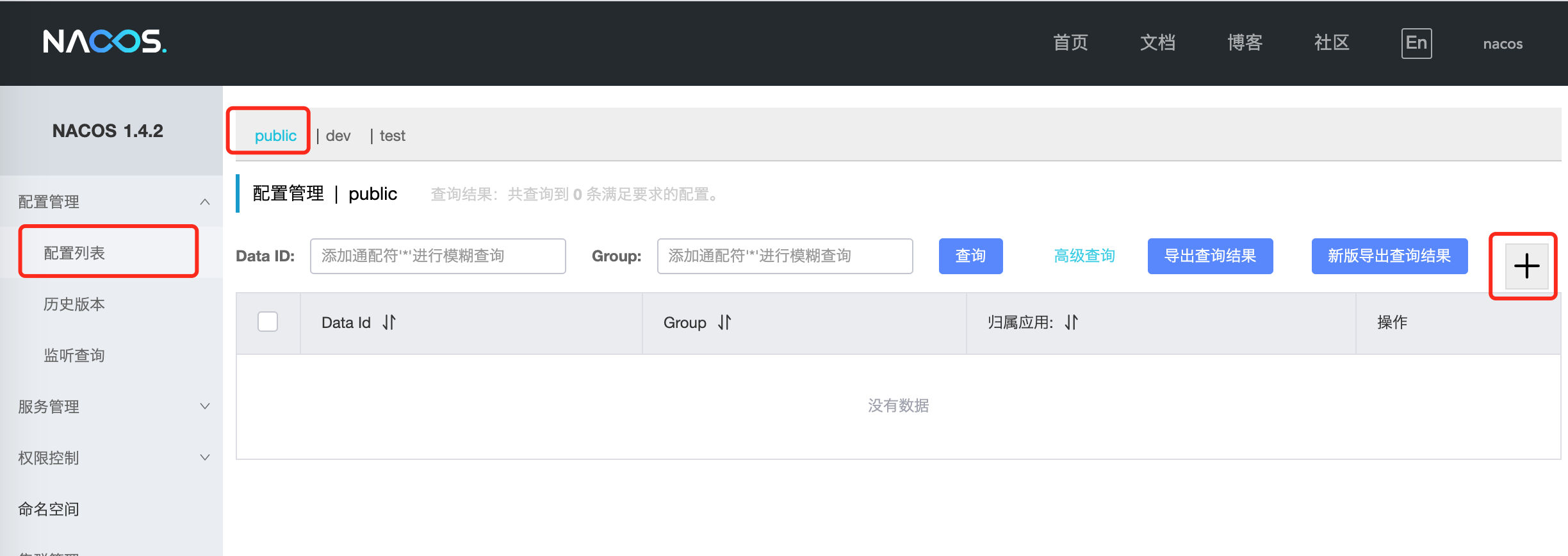The width and height of the screenshot is (1568, 556).
Task: Click the NACOS 1.4.2 version label
Action: coord(108,131)
